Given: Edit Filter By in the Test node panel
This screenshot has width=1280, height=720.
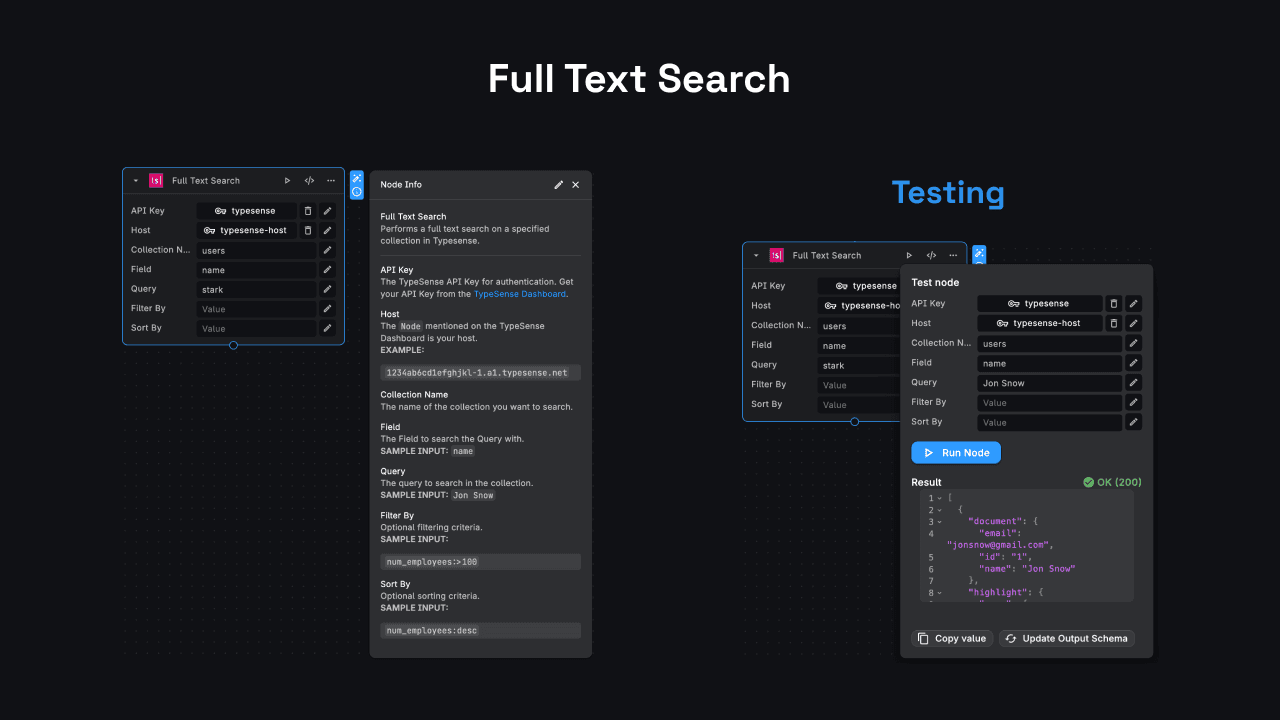Looking at the screenshot, I should 1133,402.
